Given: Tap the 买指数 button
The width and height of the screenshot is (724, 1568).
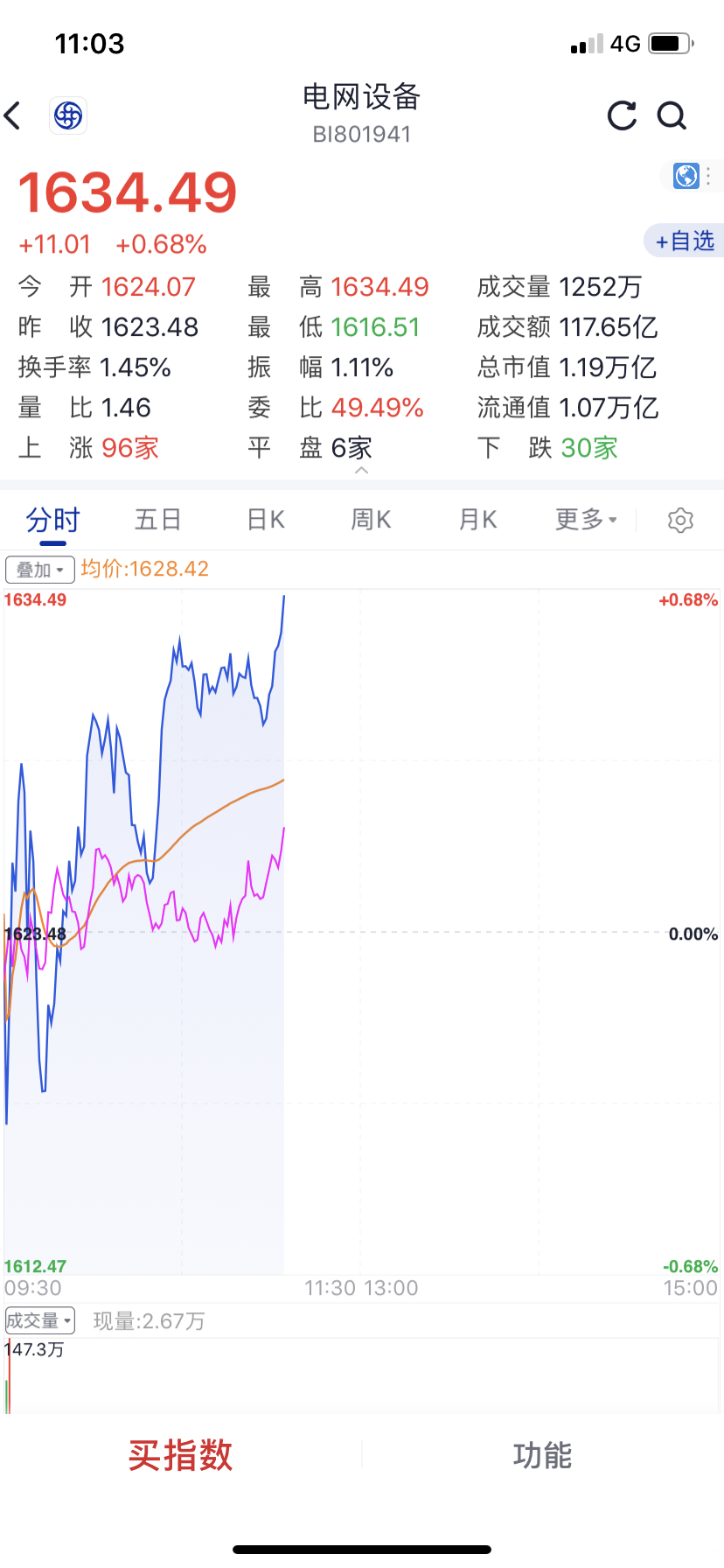Looking at the screenshot, I should click(x=181, y=1455).
